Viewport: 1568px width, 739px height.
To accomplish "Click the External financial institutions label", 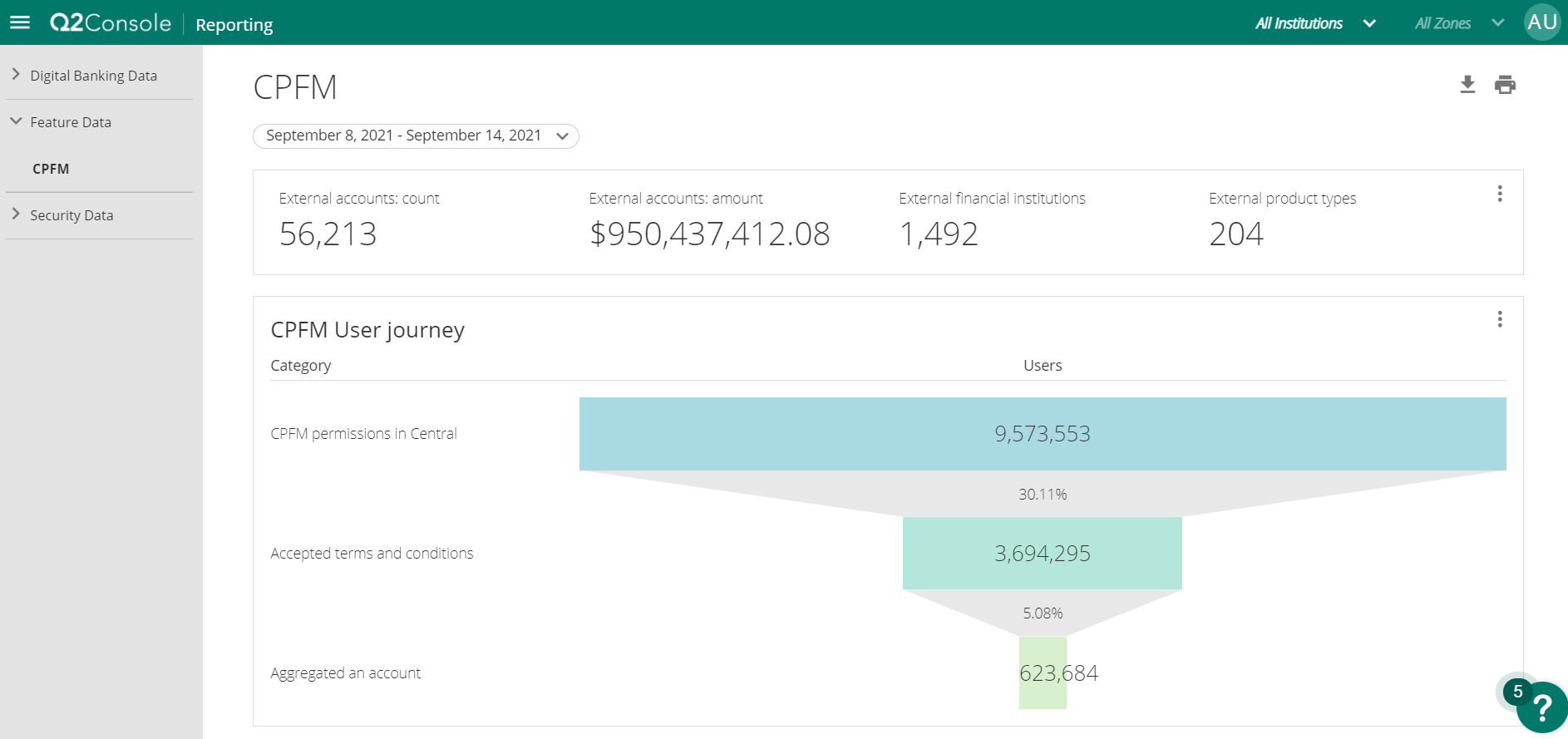I will pos(992,199).
